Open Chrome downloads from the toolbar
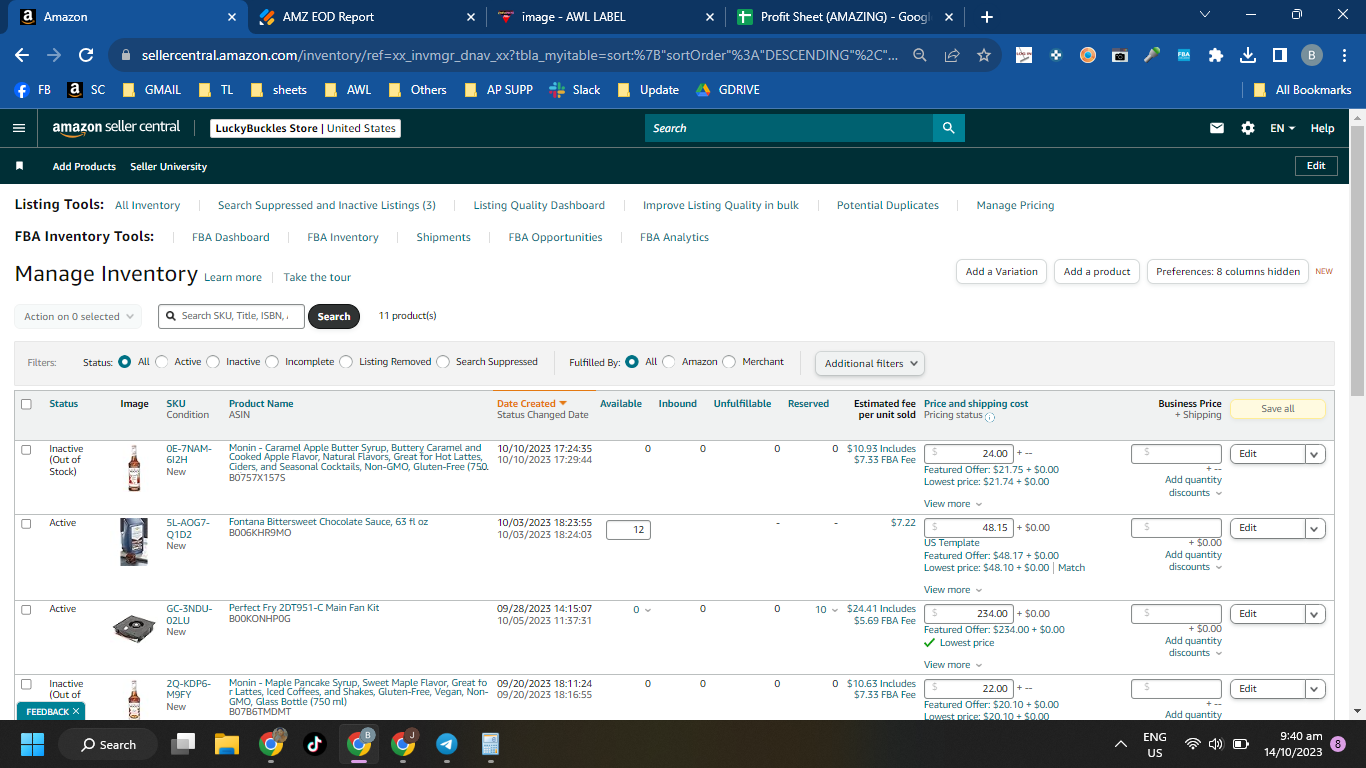The height and width of the screenshot is (768, 1366). pos(1248,56)
